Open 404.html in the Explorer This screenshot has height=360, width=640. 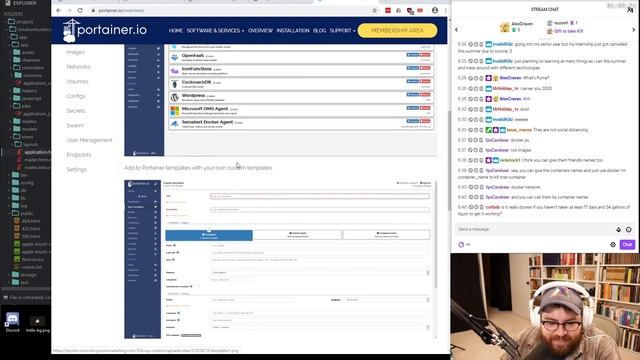(x=31, y=221)
